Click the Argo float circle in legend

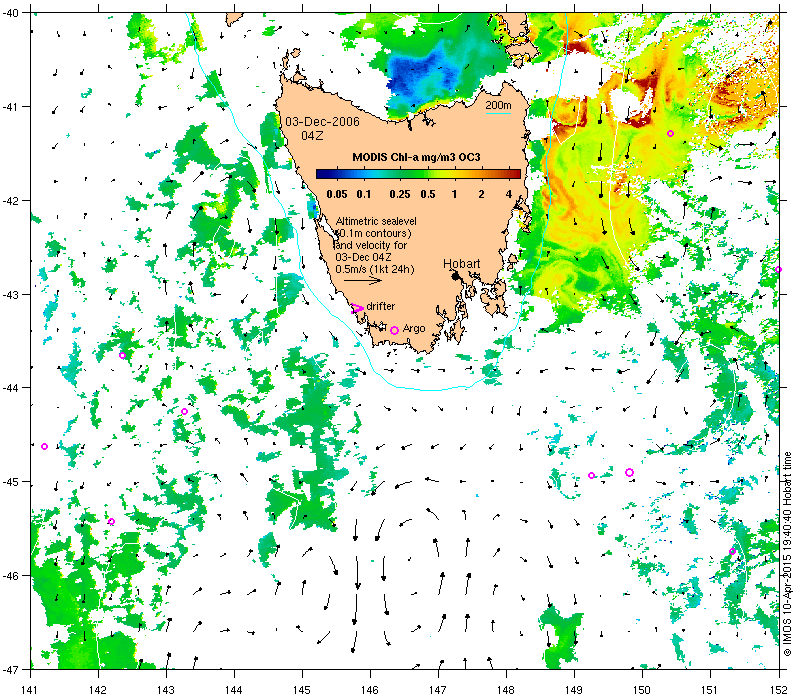[394, 330]
